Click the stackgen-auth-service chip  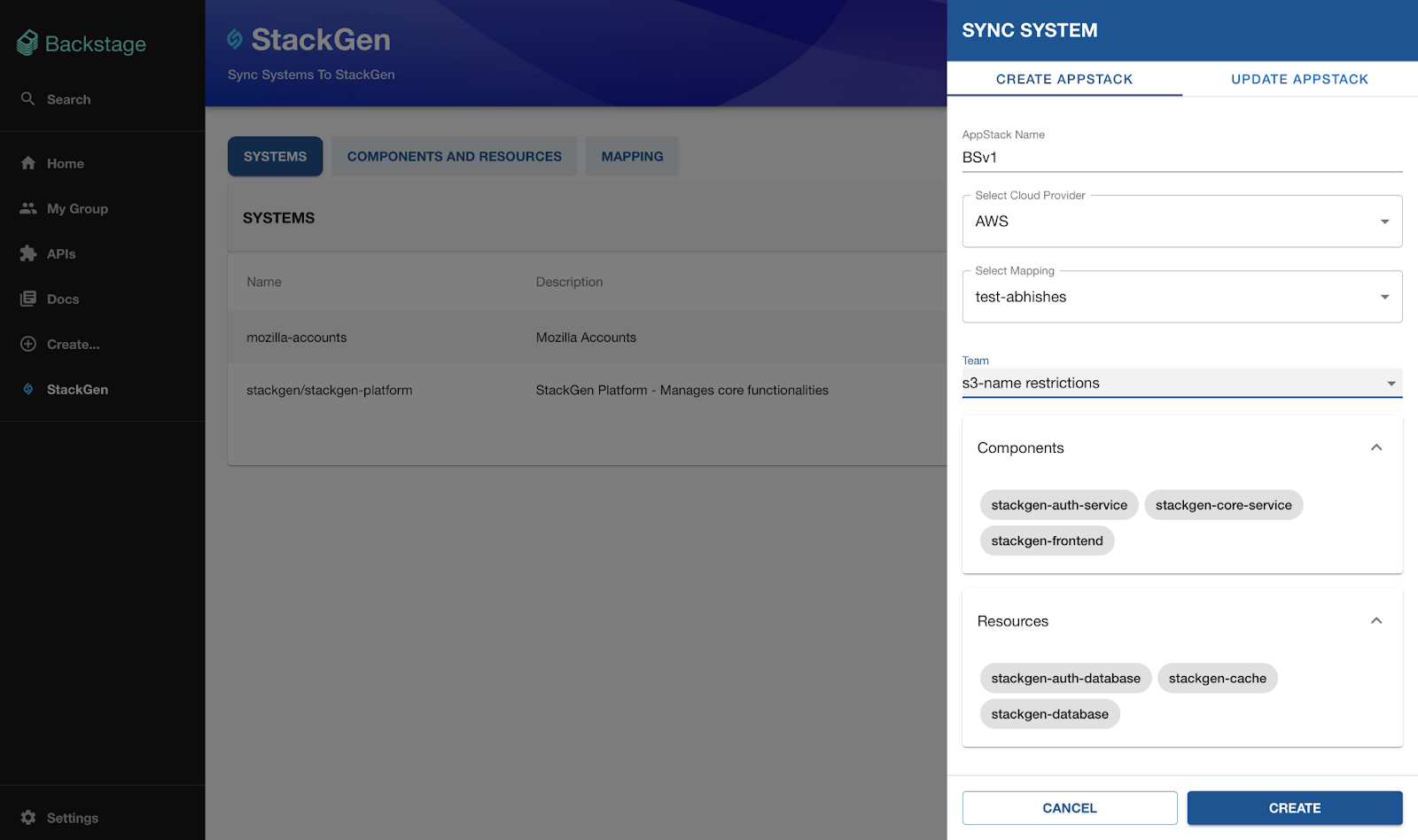pyautogui.click(x=1059, y=505)
